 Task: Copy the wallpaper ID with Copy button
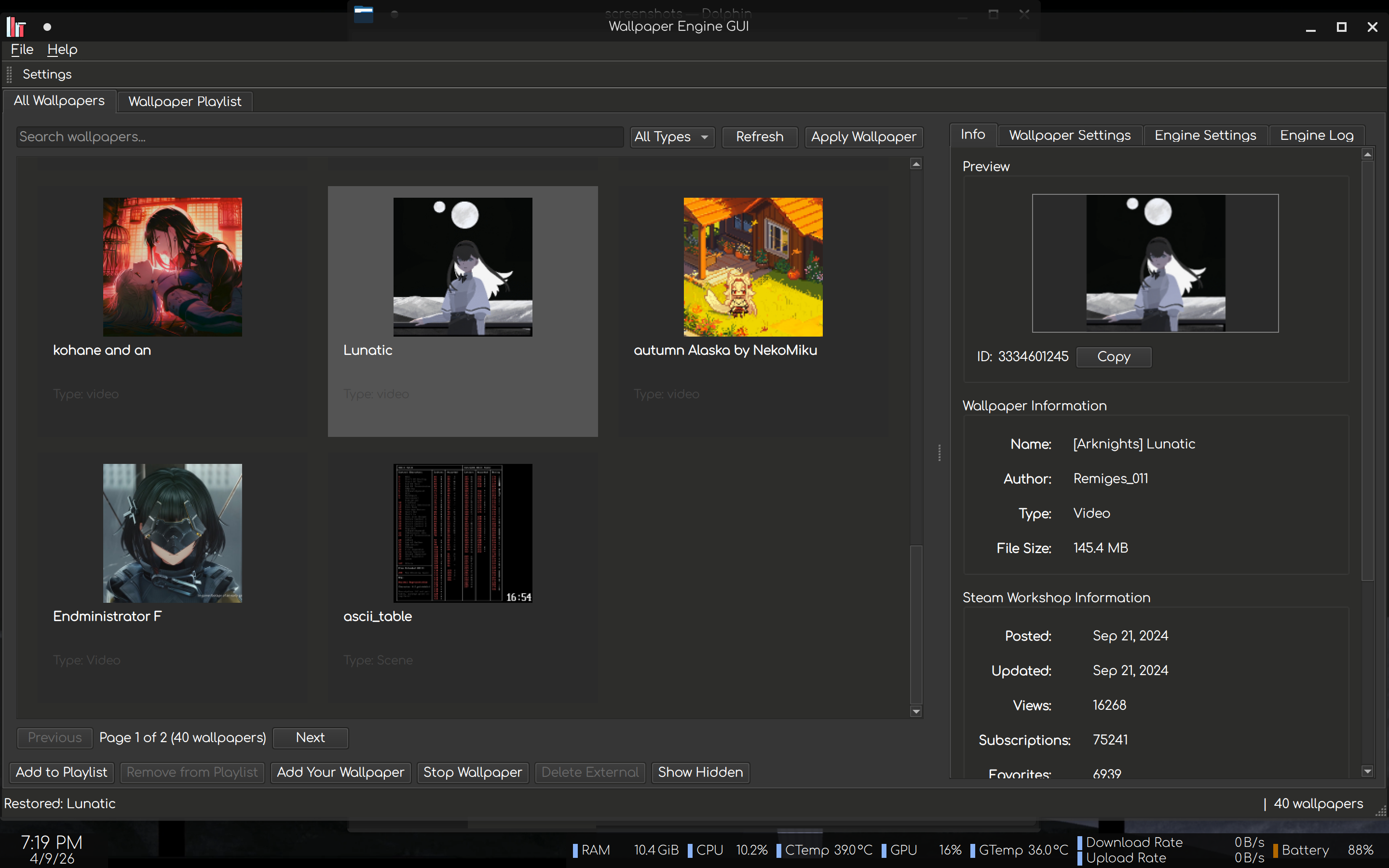tap(1114, 356)
